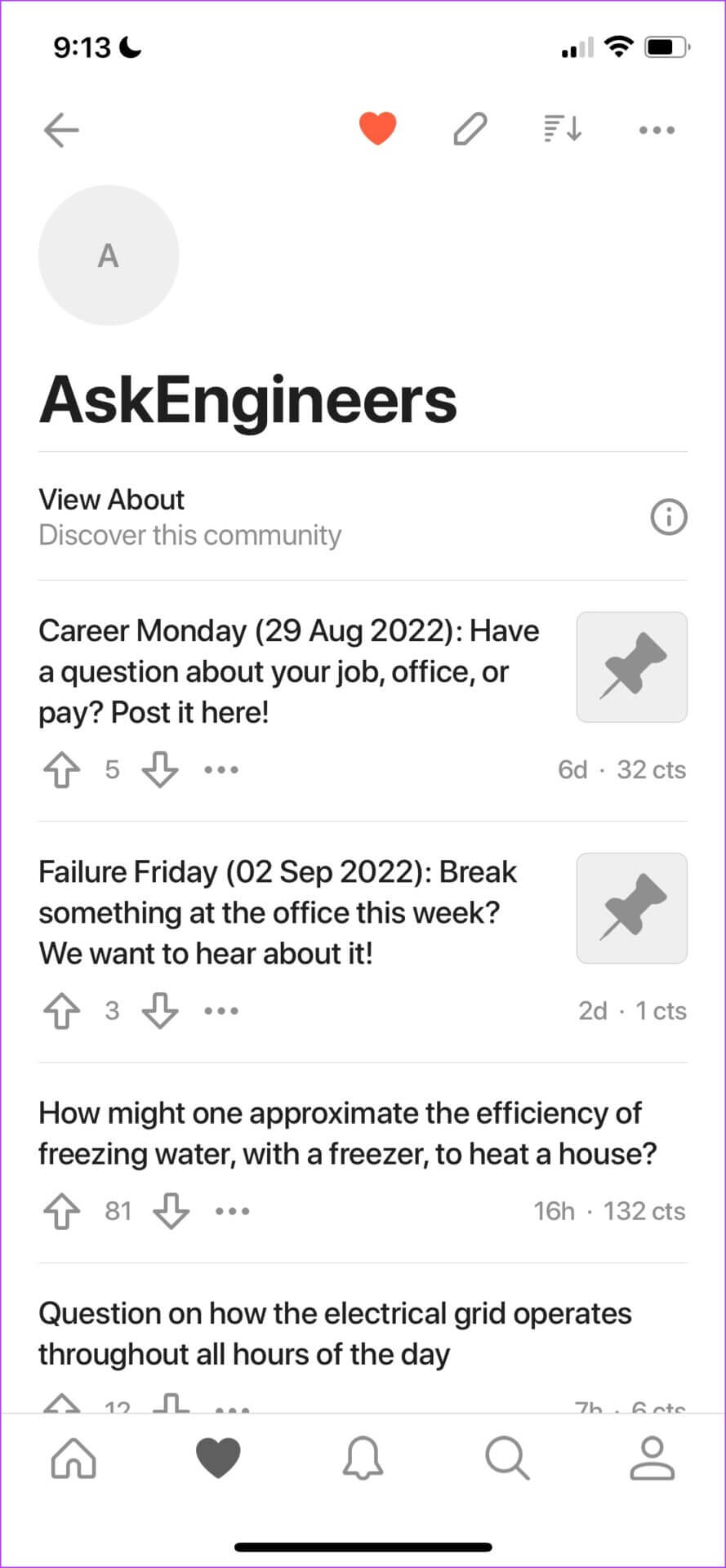Tap the AskEngineers community avatar
The image size is (726, 1568).
click(x=109, y=256)
